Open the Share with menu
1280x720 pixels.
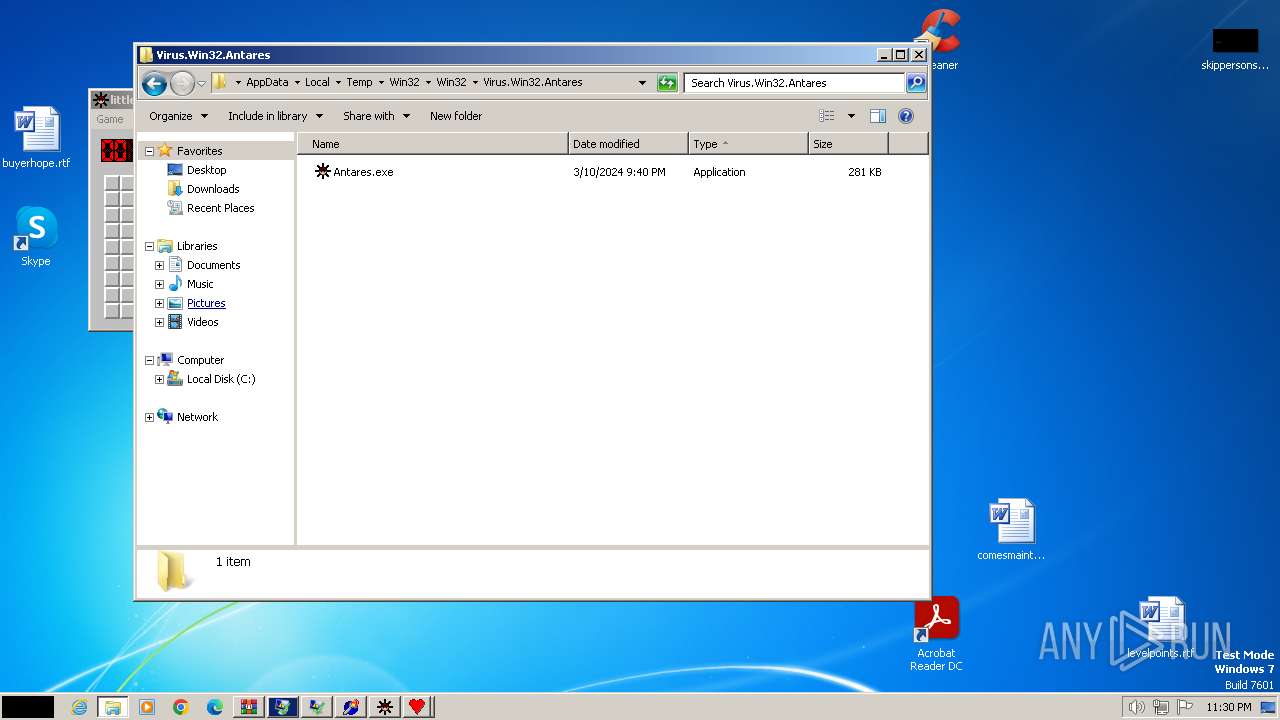[x=376, y=116]
